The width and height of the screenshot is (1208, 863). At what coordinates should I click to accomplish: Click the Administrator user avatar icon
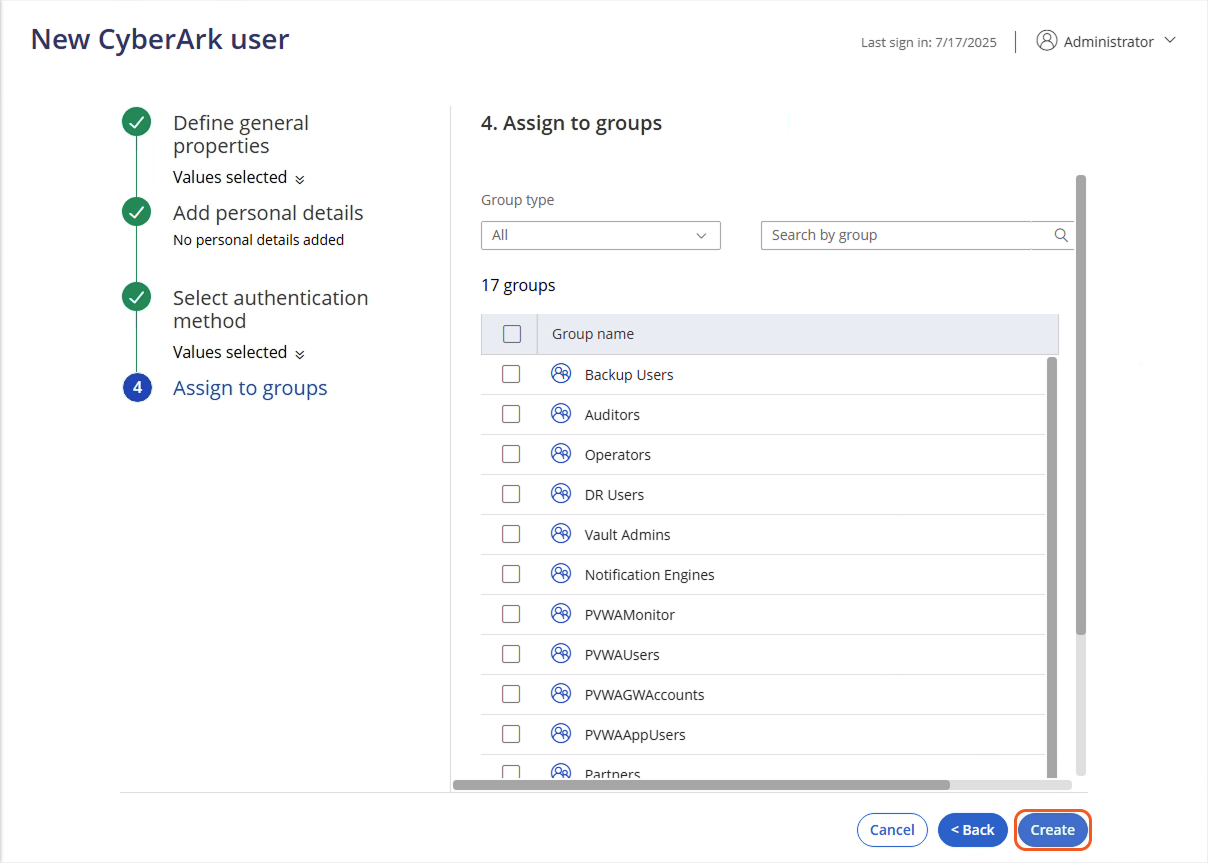tap(1046, 41)
